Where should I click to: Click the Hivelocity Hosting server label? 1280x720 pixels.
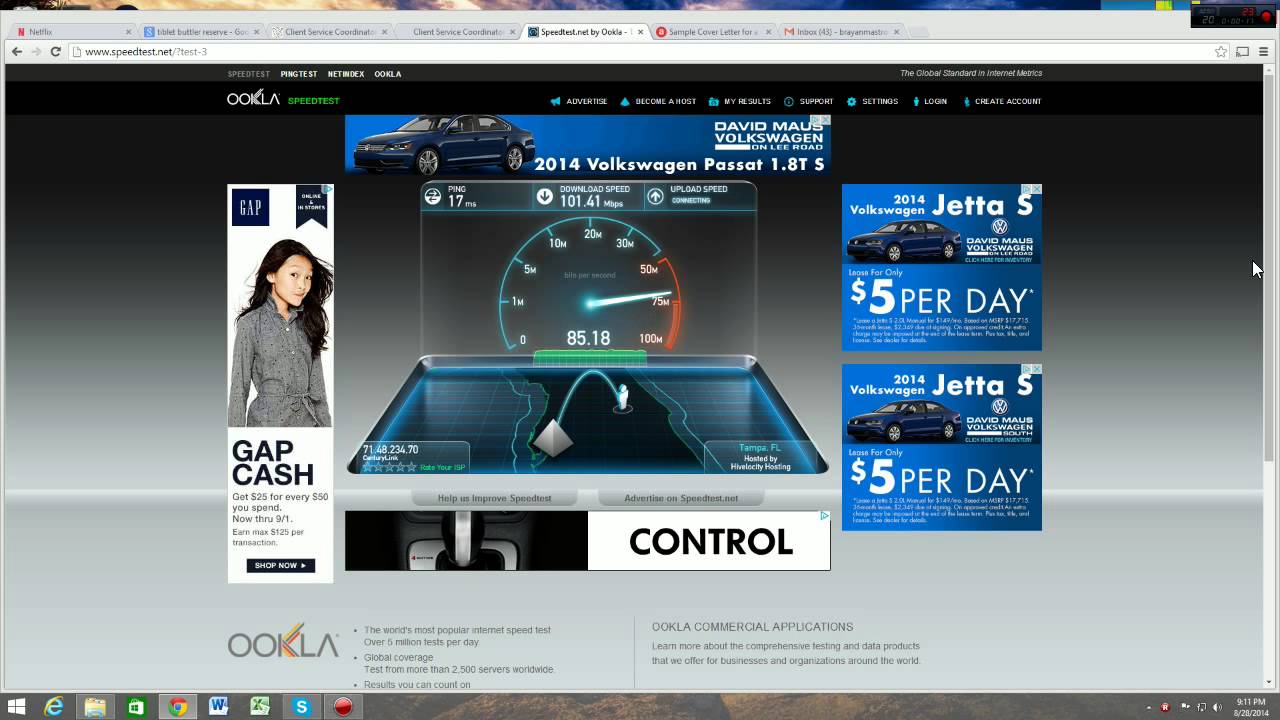pyautogui.click(x=761, y=466)
